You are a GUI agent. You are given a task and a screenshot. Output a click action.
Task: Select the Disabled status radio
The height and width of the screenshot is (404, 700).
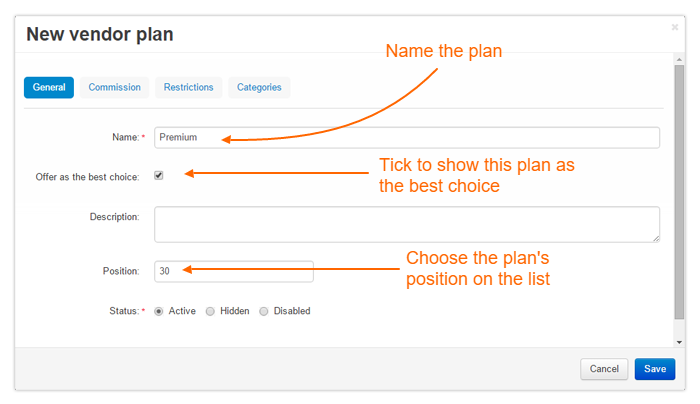tap(264, 311)
